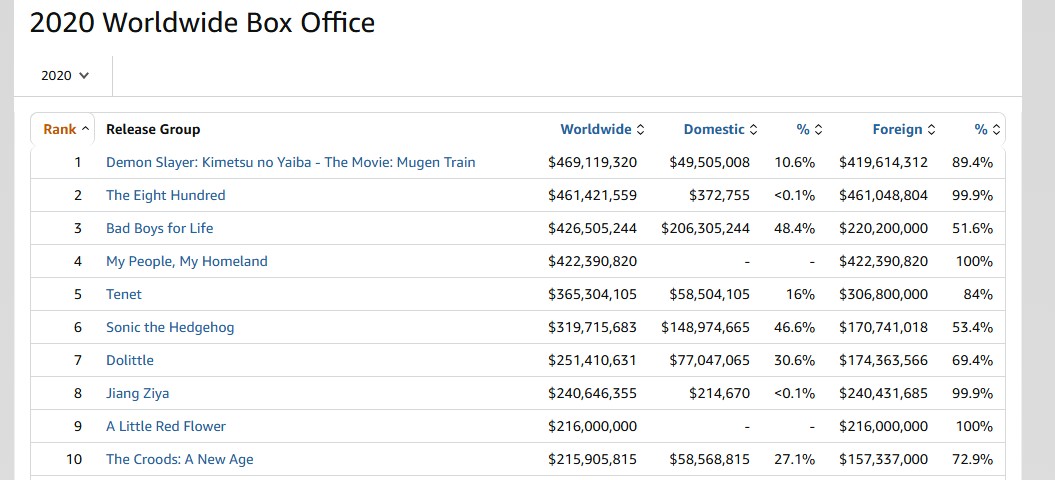Image resolution: width=1055 pixels, height=480 pixels.
Task: Sort by Domestic gross column
Action: pyautogui.click(x=719, y=129)
